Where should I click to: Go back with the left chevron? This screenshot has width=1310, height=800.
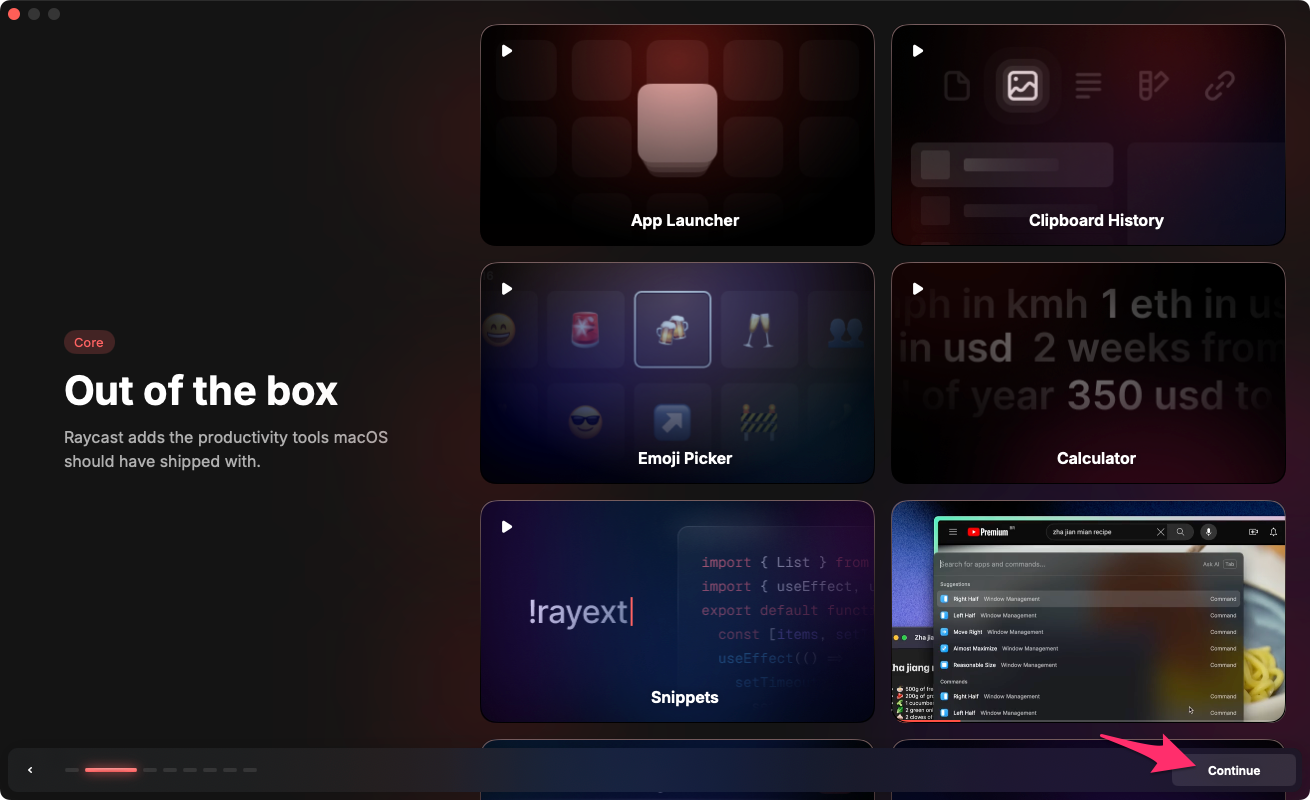30,770
